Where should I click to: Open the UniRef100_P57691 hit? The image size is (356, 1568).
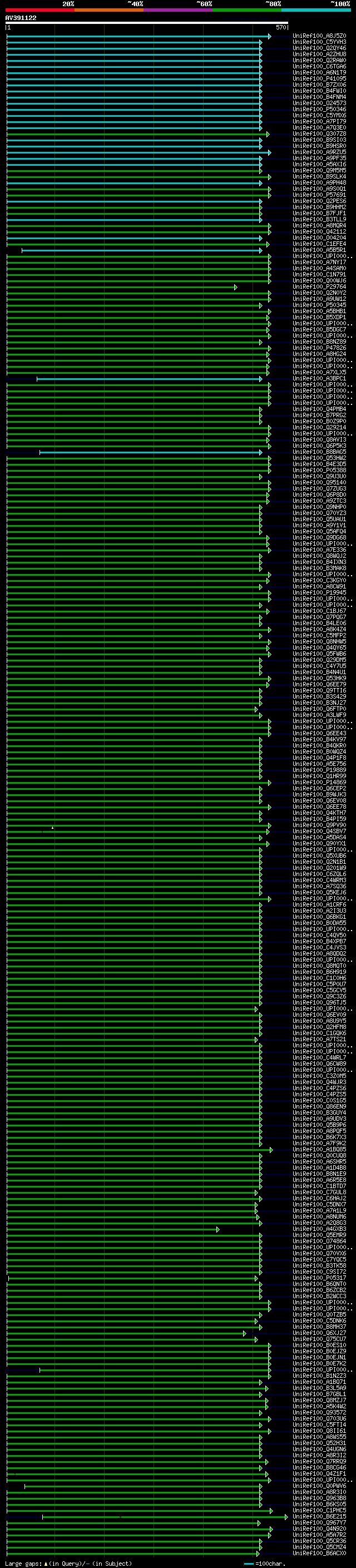[x=319, y=195]
